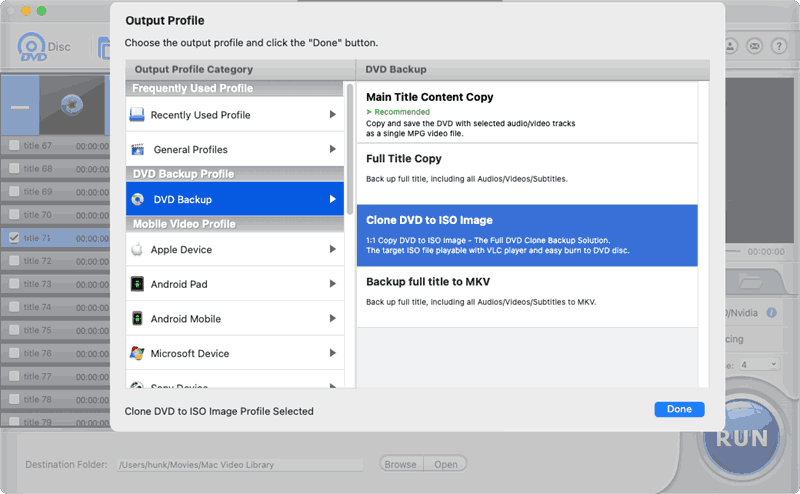Choose Backup full title to MKV profile
This screenshot has width=800, height=494.
[x=527, y=297]
